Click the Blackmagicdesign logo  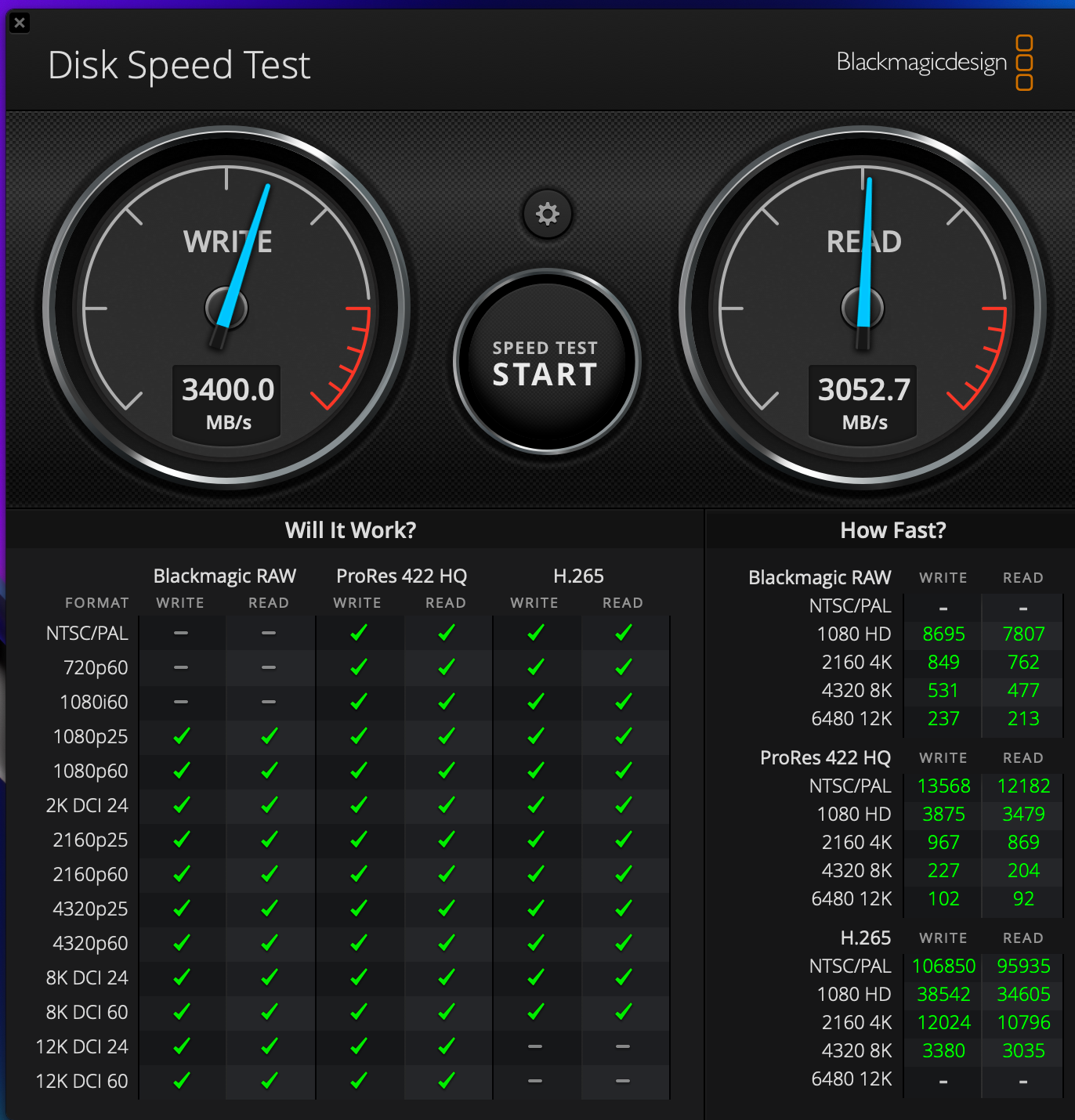click(935, 62)
